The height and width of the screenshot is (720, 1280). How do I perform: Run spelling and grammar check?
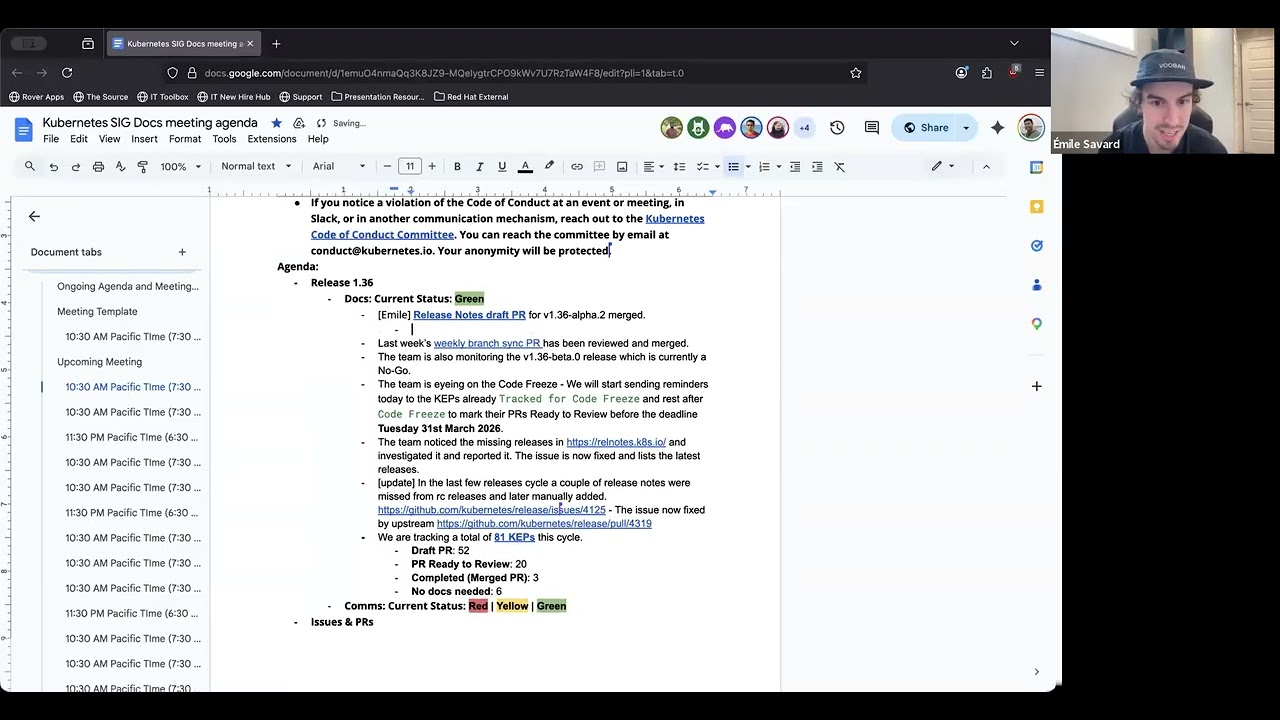tap(120, 166)
